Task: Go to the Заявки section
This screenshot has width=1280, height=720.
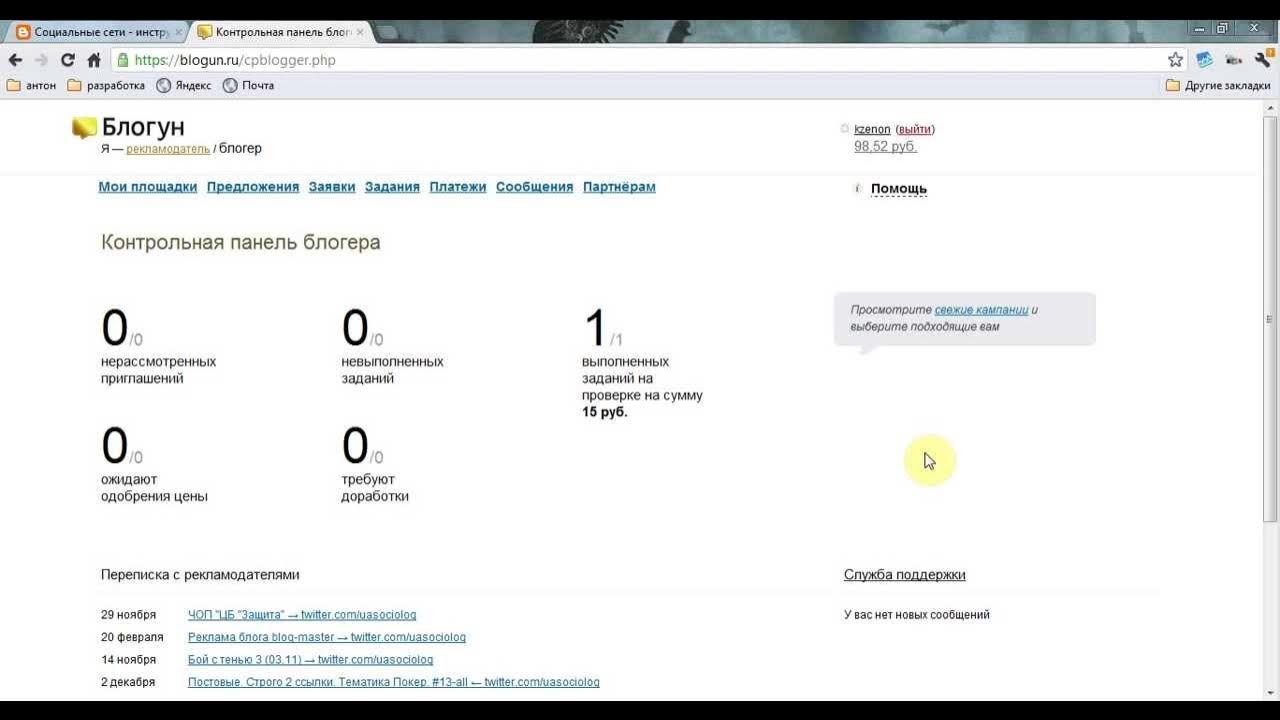Action: [x=332, y=187]
